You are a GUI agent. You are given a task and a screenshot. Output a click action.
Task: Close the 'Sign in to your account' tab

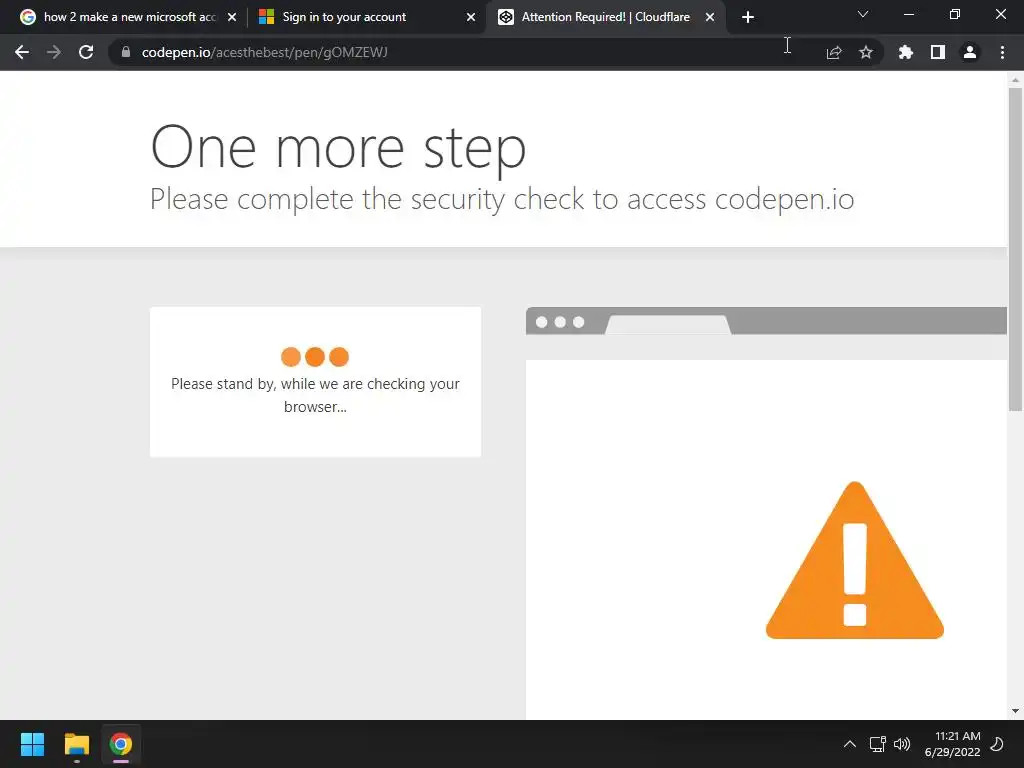(471, 17)
